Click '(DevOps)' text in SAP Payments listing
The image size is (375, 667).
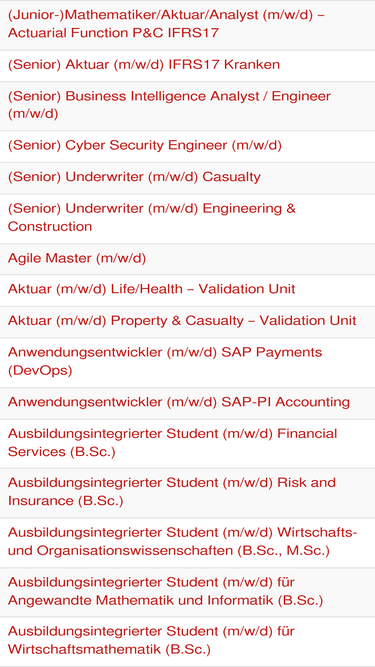click(x=40, y=371)
